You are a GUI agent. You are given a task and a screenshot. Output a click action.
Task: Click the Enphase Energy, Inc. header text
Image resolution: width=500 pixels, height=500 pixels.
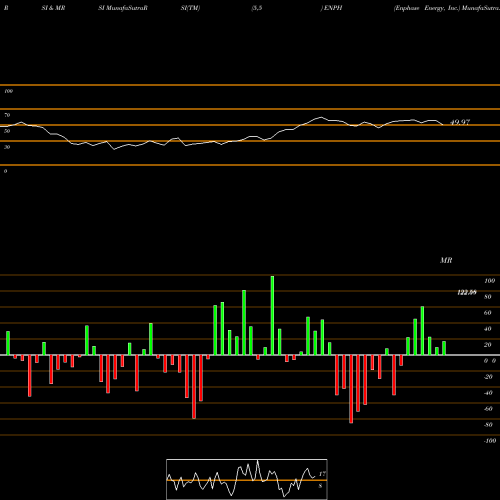(426, 8)
